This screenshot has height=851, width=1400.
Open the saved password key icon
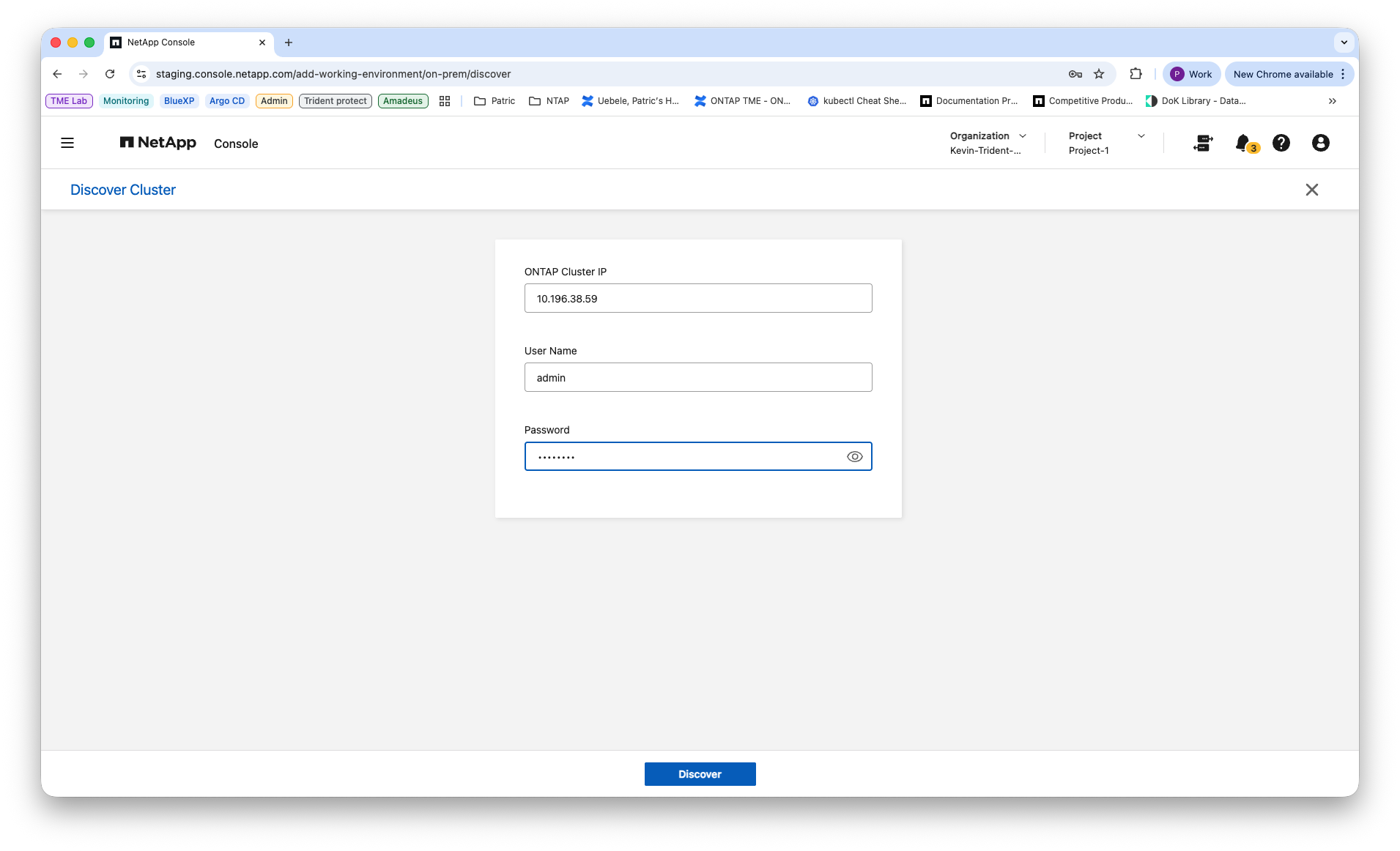click(1075, 74)
